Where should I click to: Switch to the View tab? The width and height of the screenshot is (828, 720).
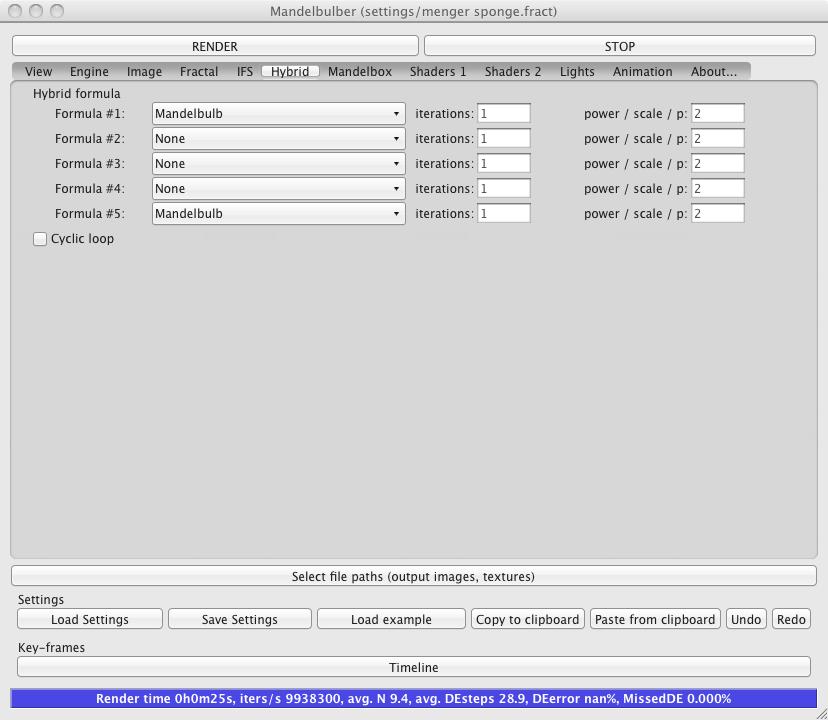(39, 72)
